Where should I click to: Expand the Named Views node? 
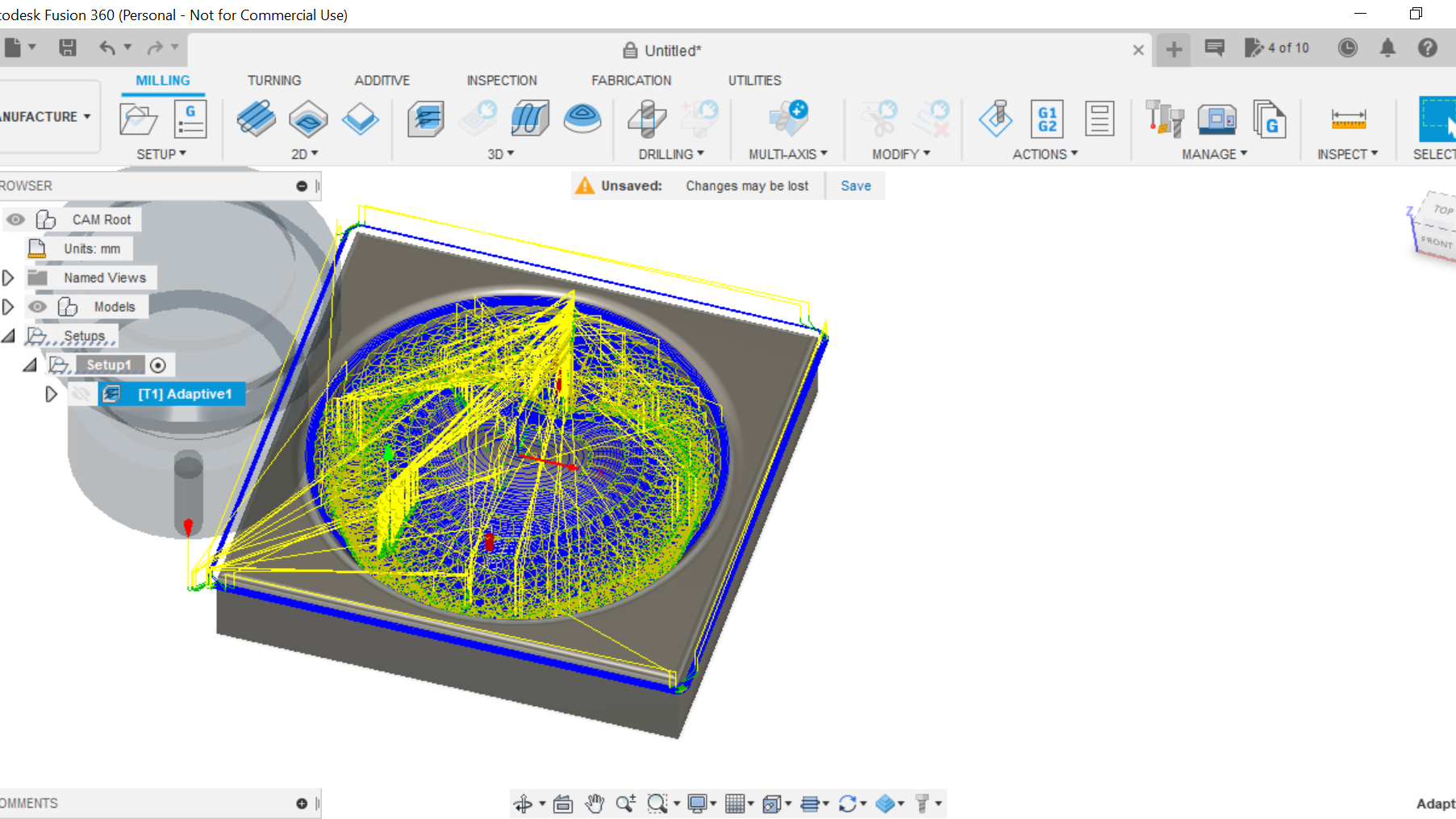pos(8,278)
